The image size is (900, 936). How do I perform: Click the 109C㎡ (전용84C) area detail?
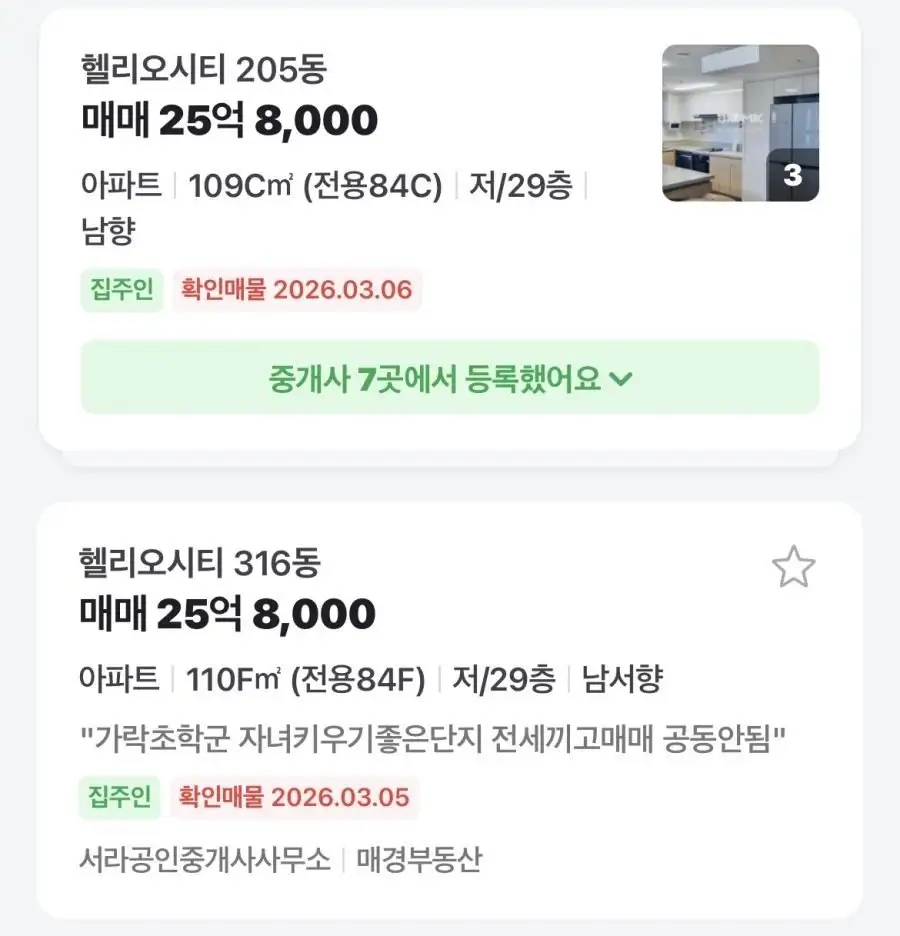[315, 186]
